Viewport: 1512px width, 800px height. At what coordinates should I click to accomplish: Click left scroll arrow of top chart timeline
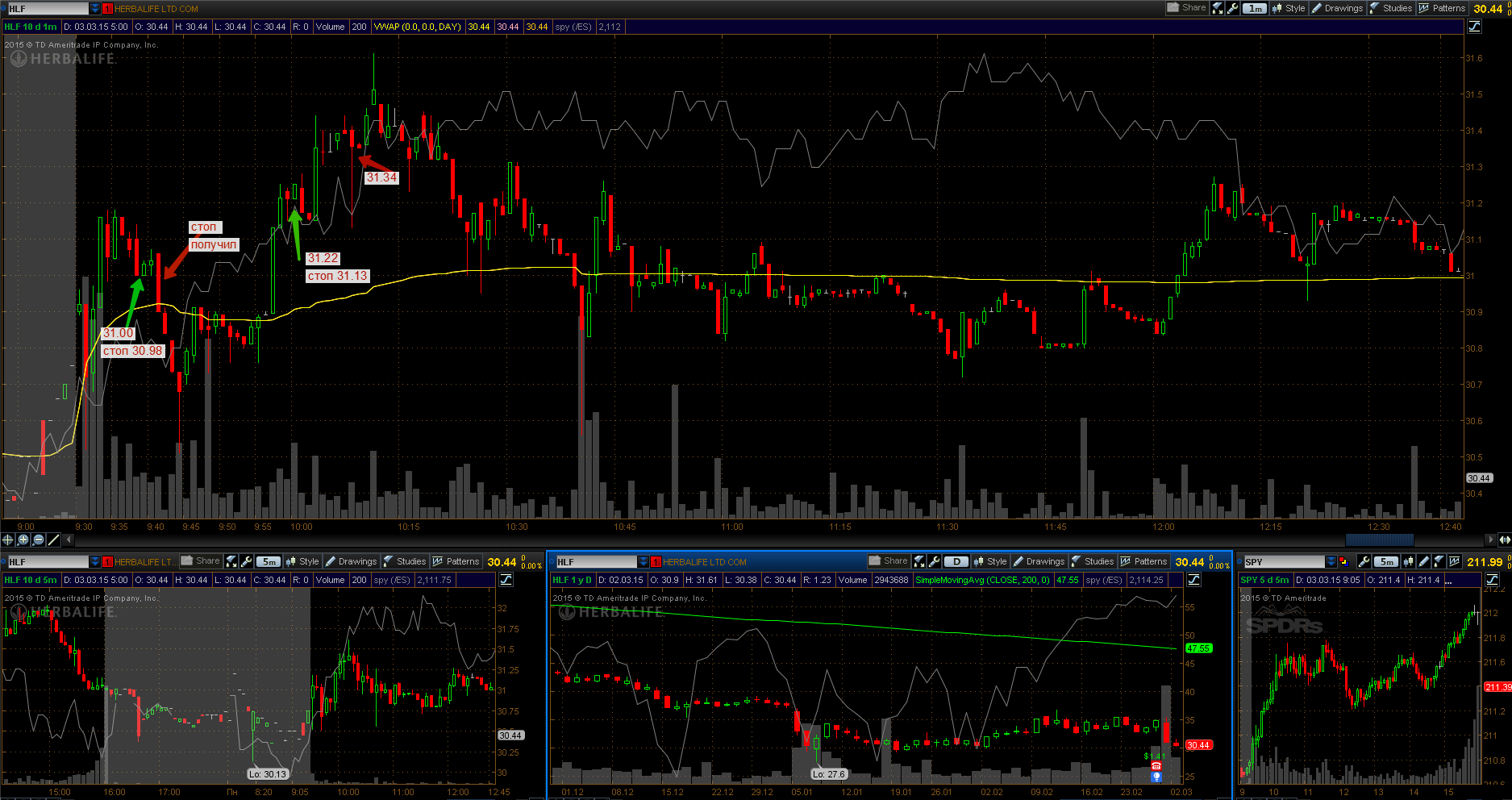69,540
